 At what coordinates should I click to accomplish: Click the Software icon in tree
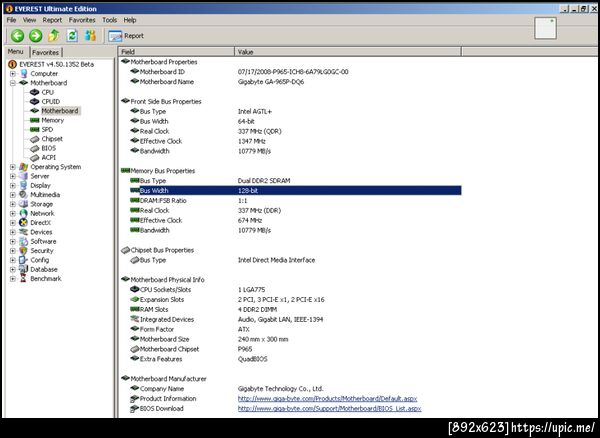click(x=24, y=241)
